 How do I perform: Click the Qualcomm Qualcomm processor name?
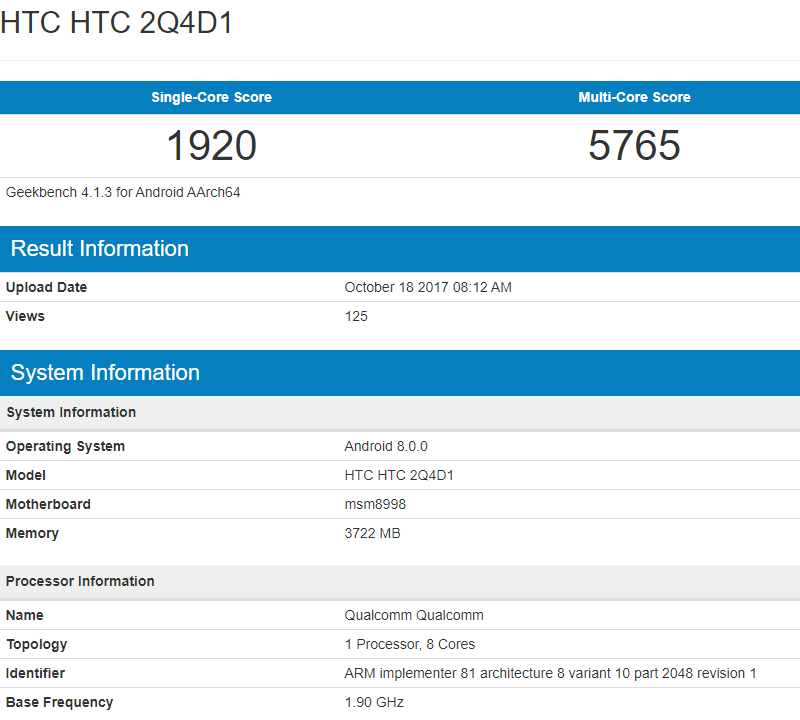tap(414, 615)
